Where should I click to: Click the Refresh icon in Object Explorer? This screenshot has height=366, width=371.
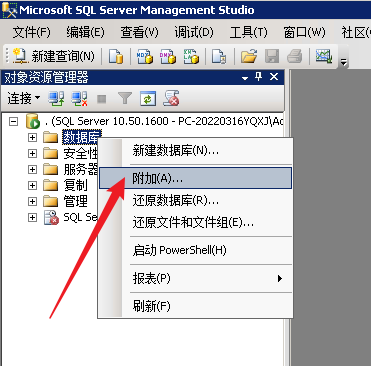click(x=148, y=99)
